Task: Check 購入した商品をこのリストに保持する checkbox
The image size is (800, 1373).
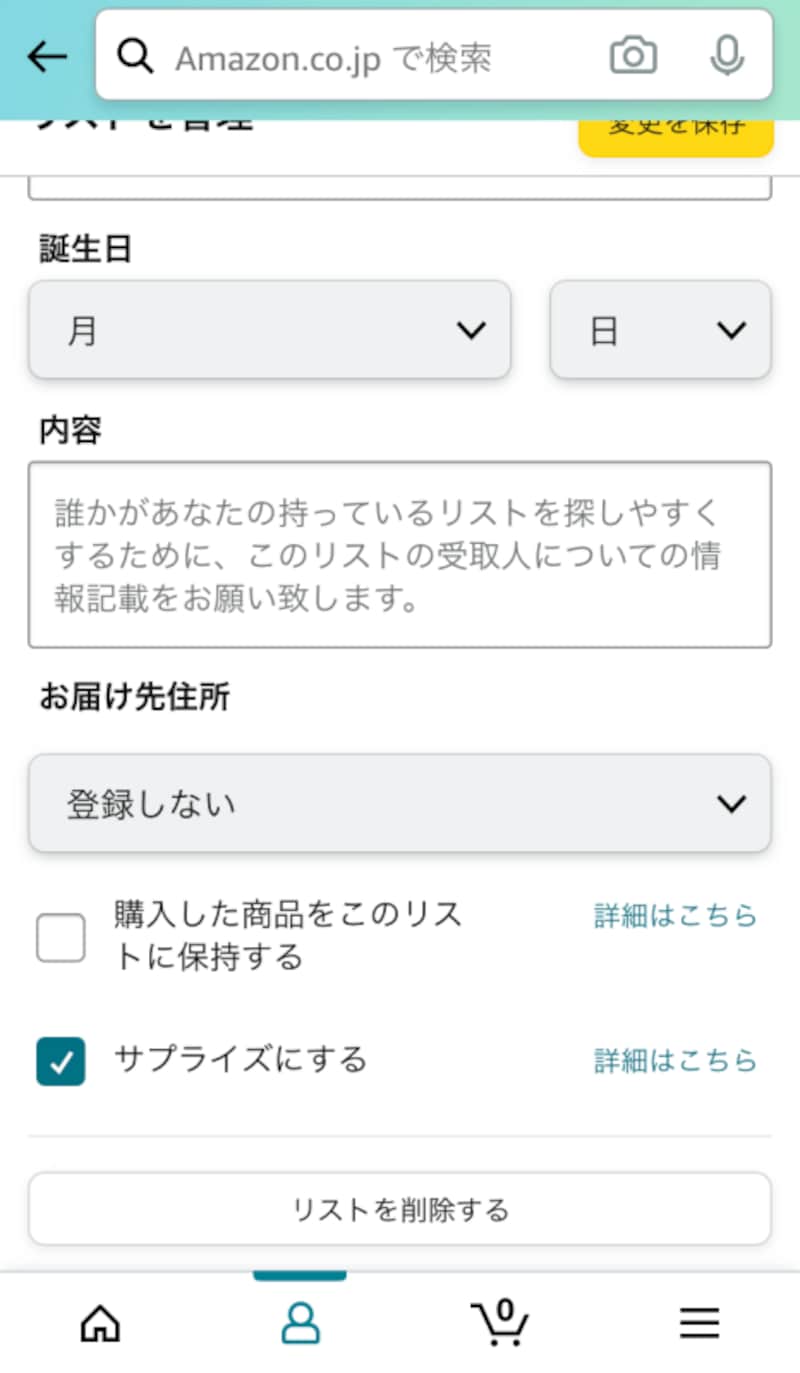Action: [x=61, y=937]
